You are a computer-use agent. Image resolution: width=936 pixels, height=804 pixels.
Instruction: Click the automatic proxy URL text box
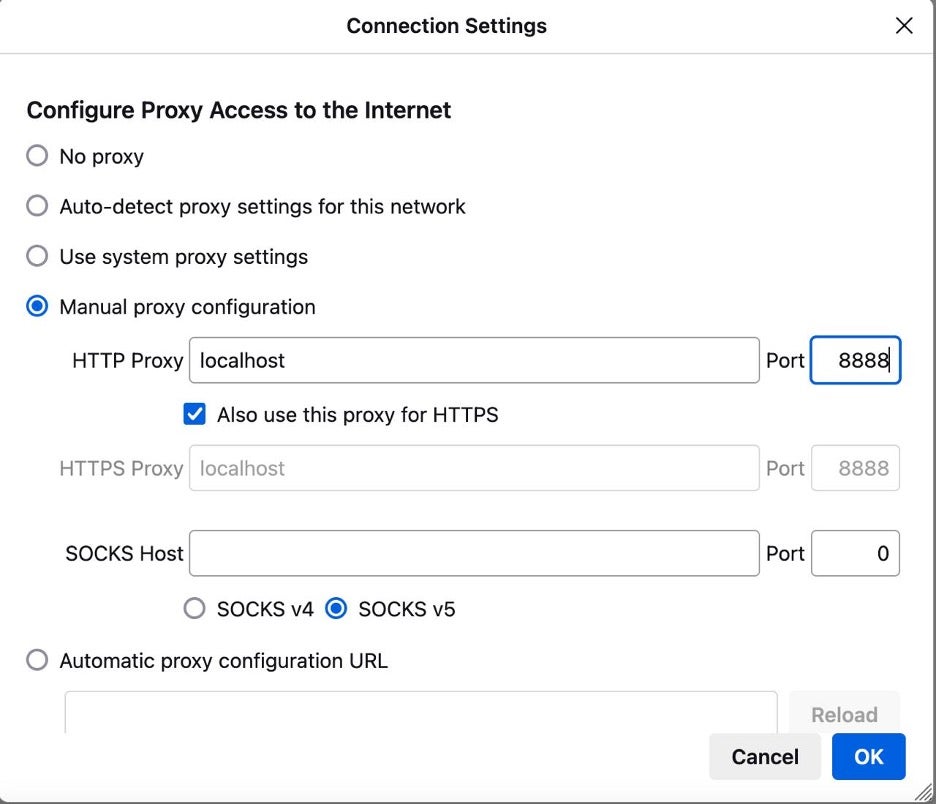(x=421, y=713)
